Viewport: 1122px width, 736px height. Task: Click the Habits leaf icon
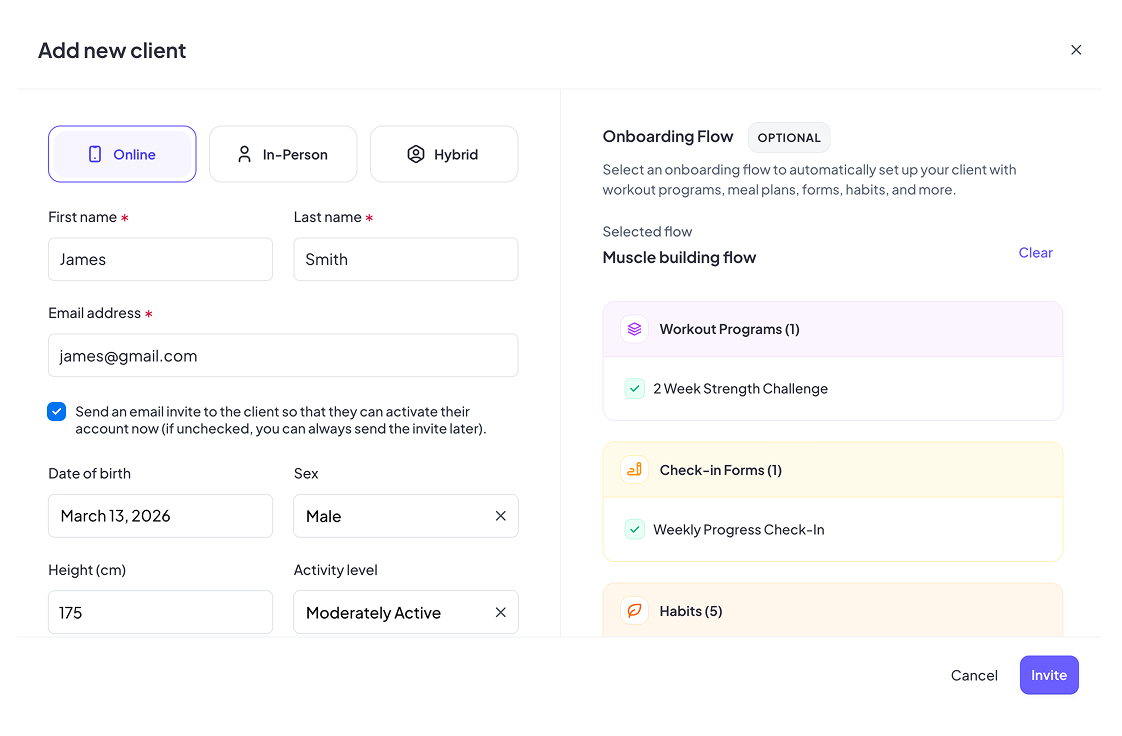(x=634, y=611)
